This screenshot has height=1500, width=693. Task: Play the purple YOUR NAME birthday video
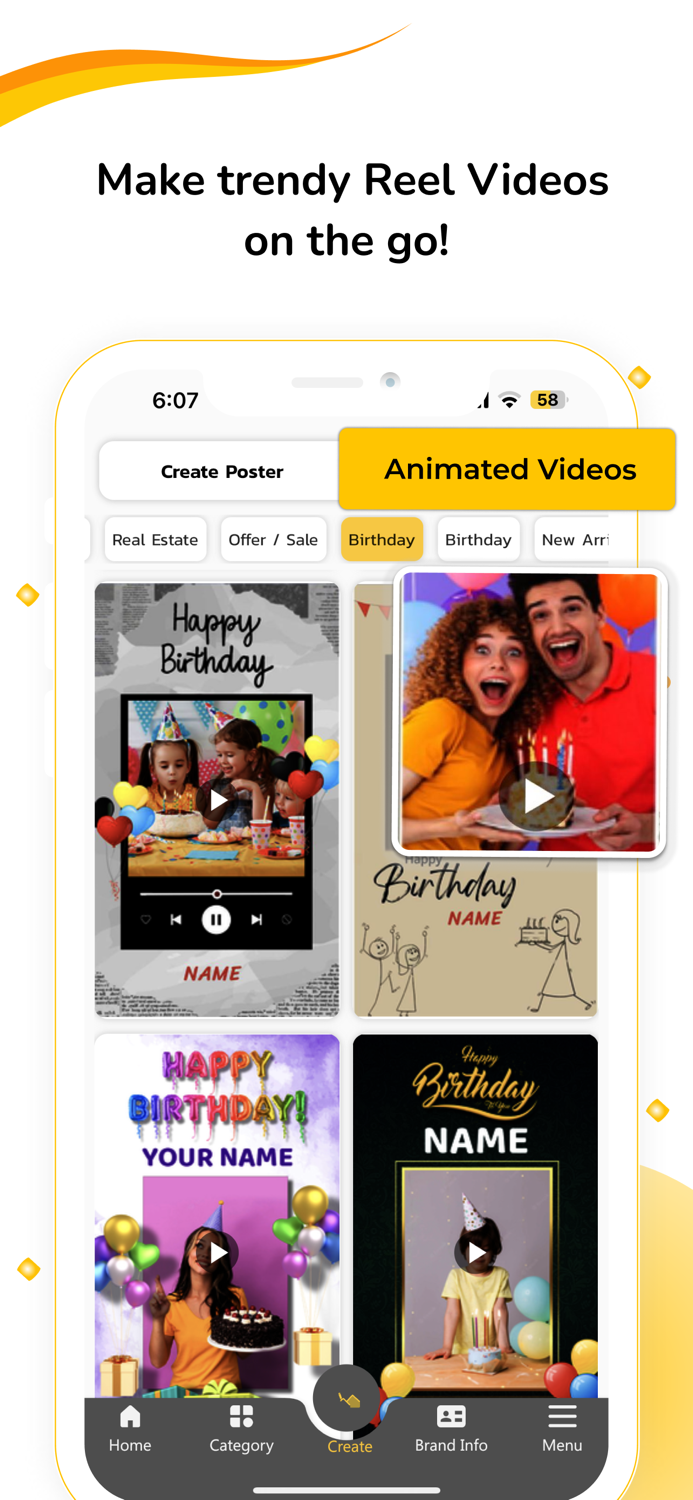[218, 1252]
